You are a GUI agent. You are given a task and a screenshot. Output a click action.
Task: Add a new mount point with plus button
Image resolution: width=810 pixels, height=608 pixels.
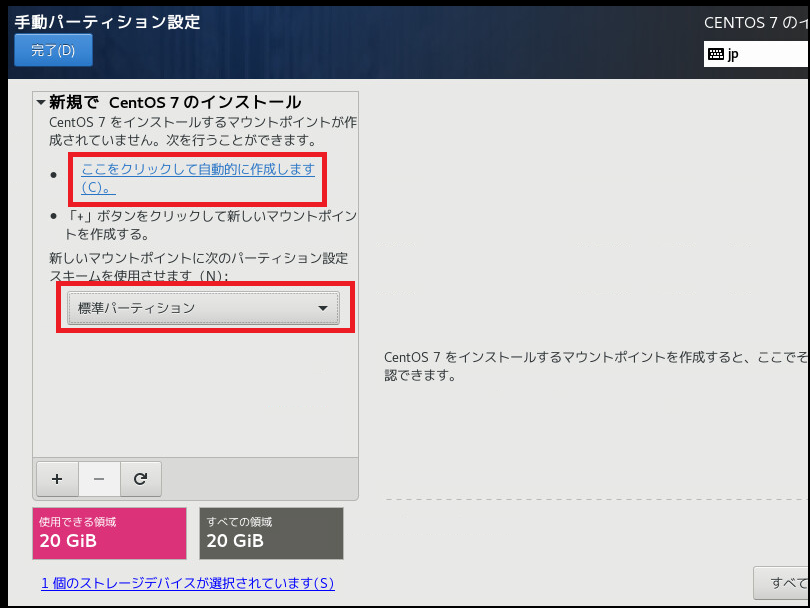pyautogui.click(x=57, y=479)
